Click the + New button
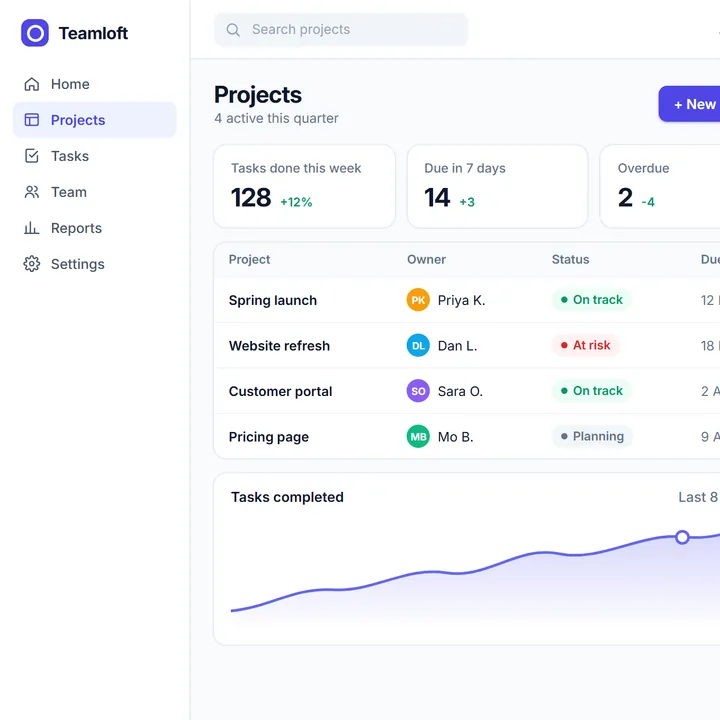The width and height of the screenshot is (720, 720). pos(689,104)
